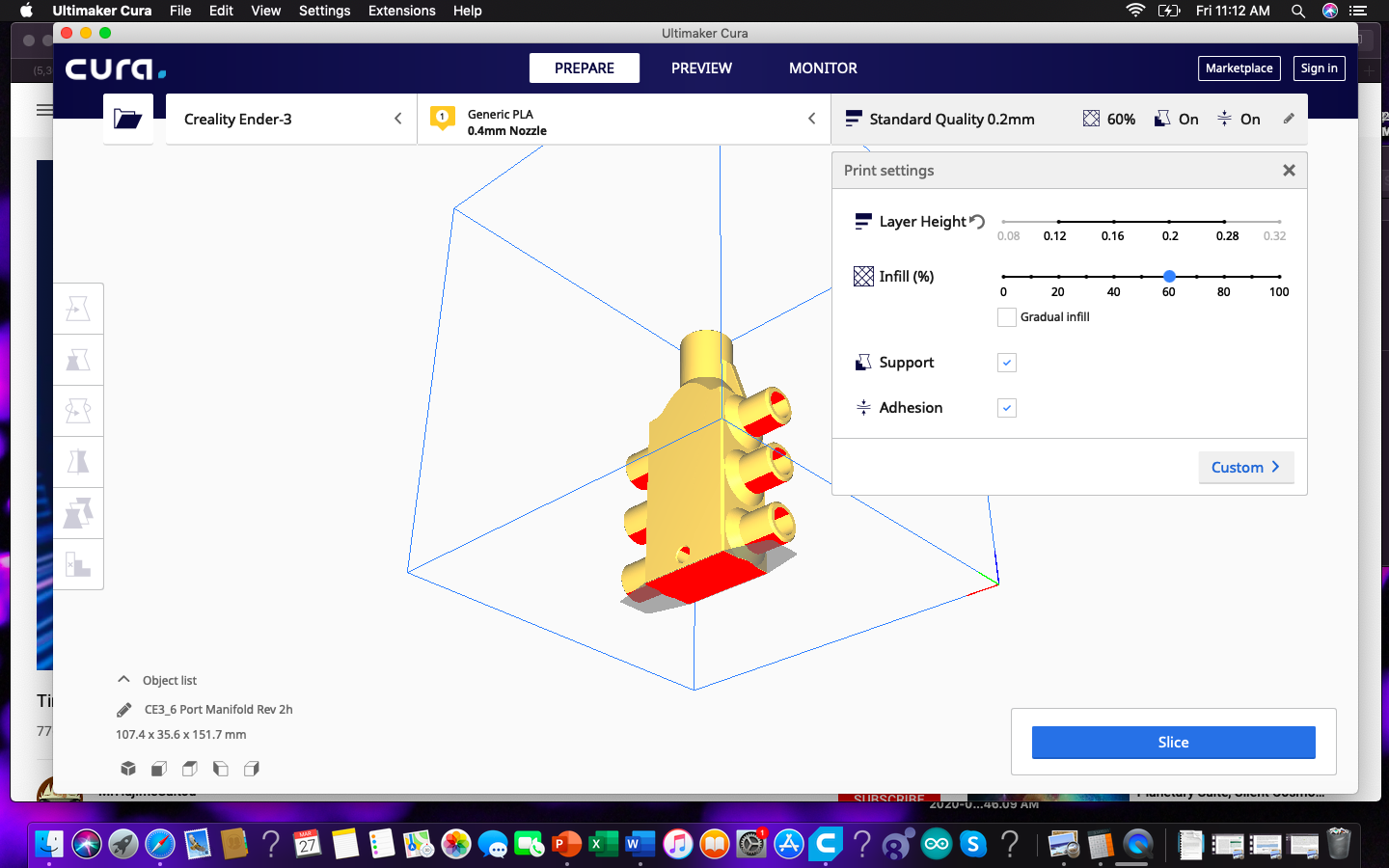Switch to Custom print settings

click(1246, 468)
